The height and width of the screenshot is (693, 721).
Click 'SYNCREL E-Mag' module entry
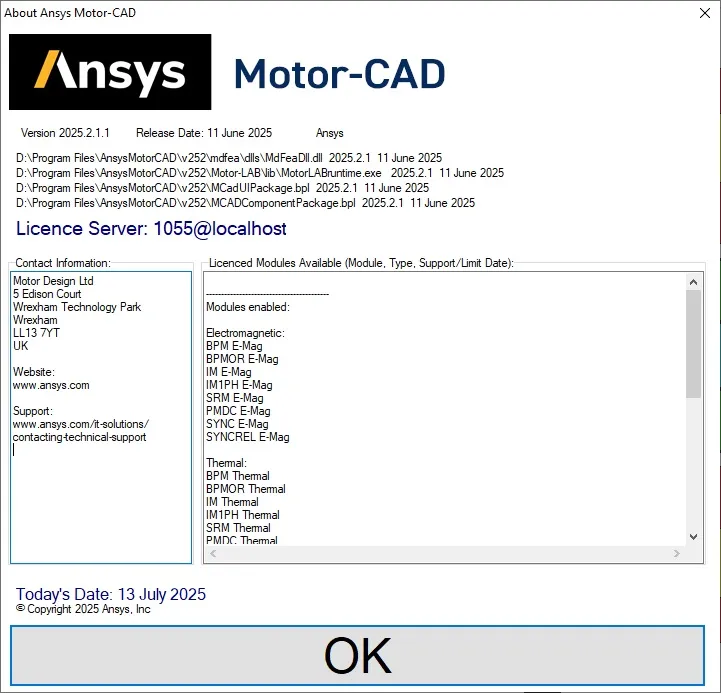click(x=247, y=437)
